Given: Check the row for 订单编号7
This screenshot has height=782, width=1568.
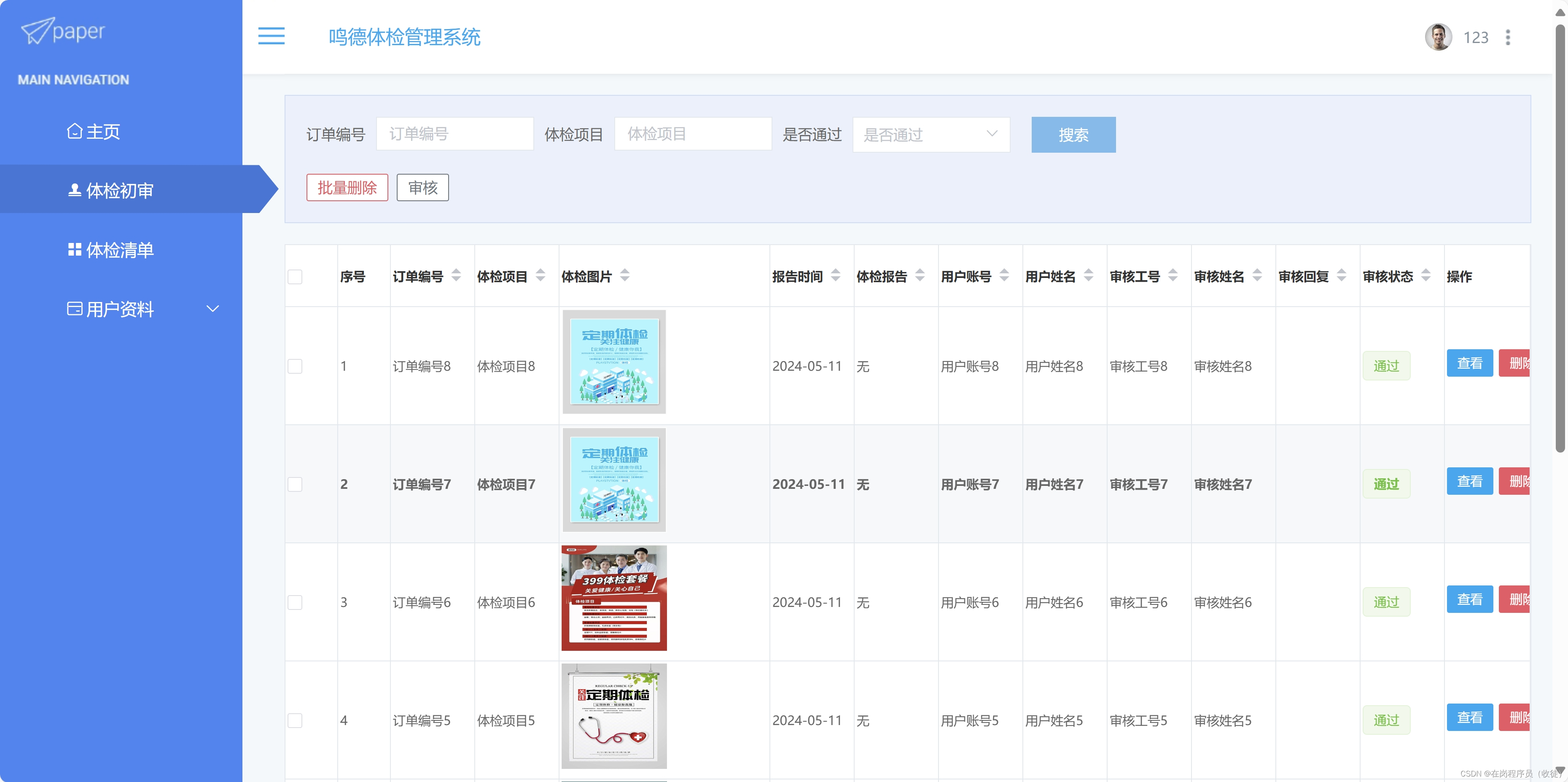Looking at the screenshot, I should (x=295, y=484).
